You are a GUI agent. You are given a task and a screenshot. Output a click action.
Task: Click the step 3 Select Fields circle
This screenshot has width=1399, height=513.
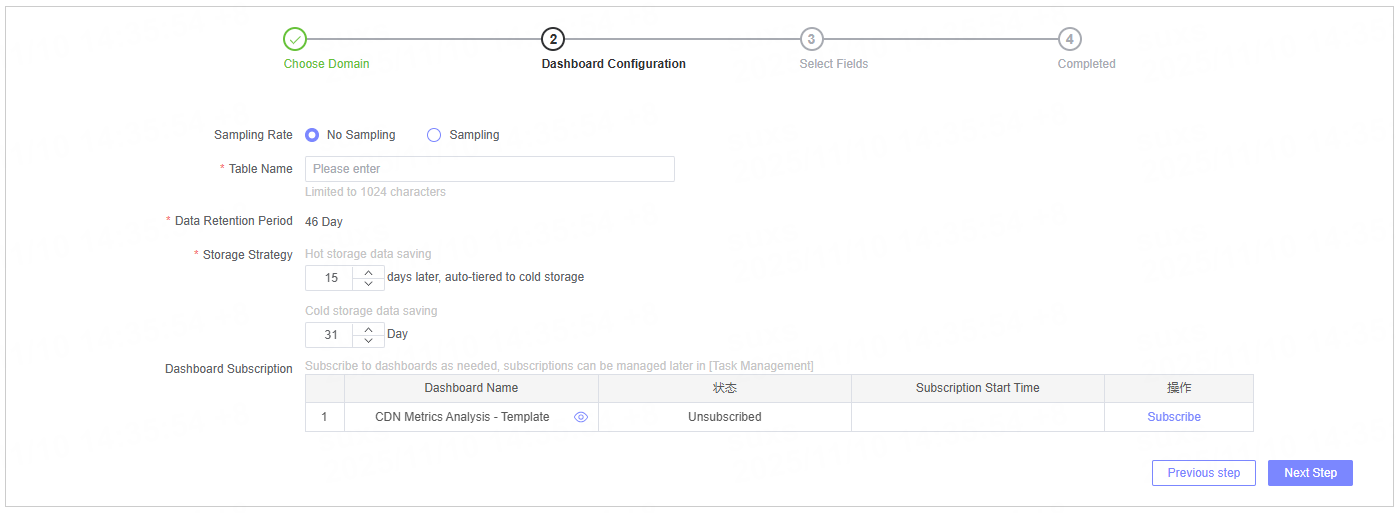click(x=811, y=39)
